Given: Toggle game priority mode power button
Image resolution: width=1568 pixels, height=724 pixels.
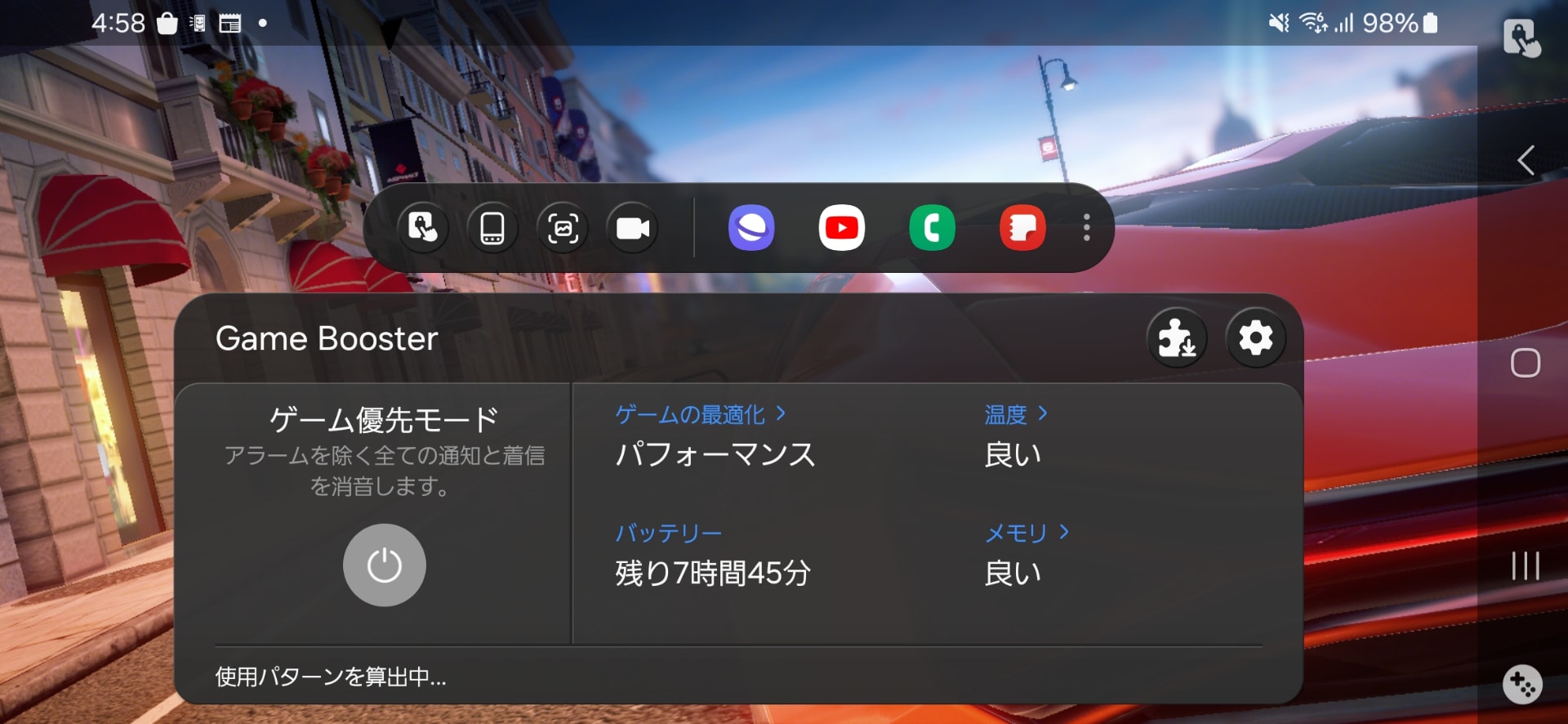Looking at the screenshot, I should (385, 565).
